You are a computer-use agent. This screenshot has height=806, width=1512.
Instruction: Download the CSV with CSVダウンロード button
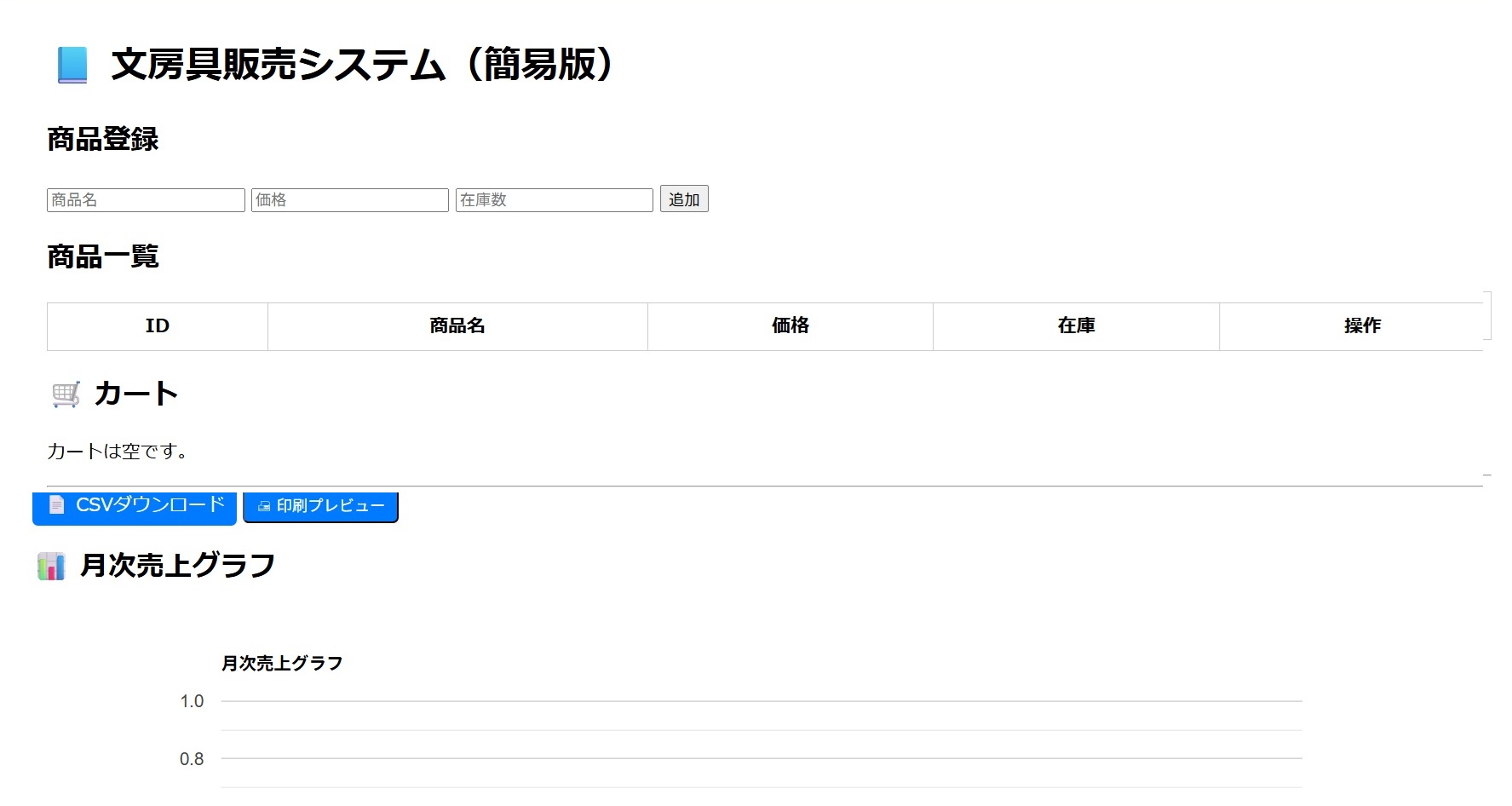pos(135,506)
